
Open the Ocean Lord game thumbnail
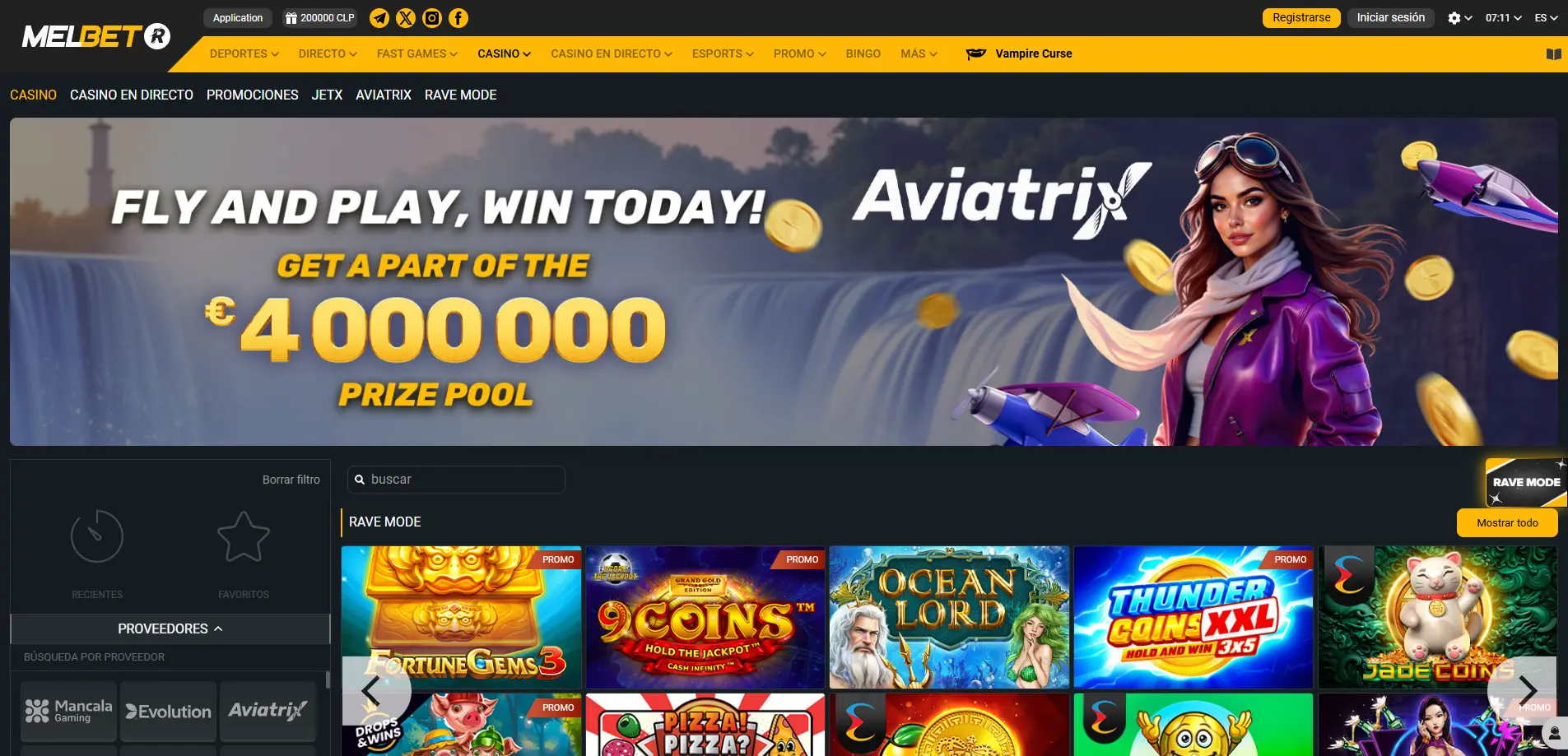[949, 617]
